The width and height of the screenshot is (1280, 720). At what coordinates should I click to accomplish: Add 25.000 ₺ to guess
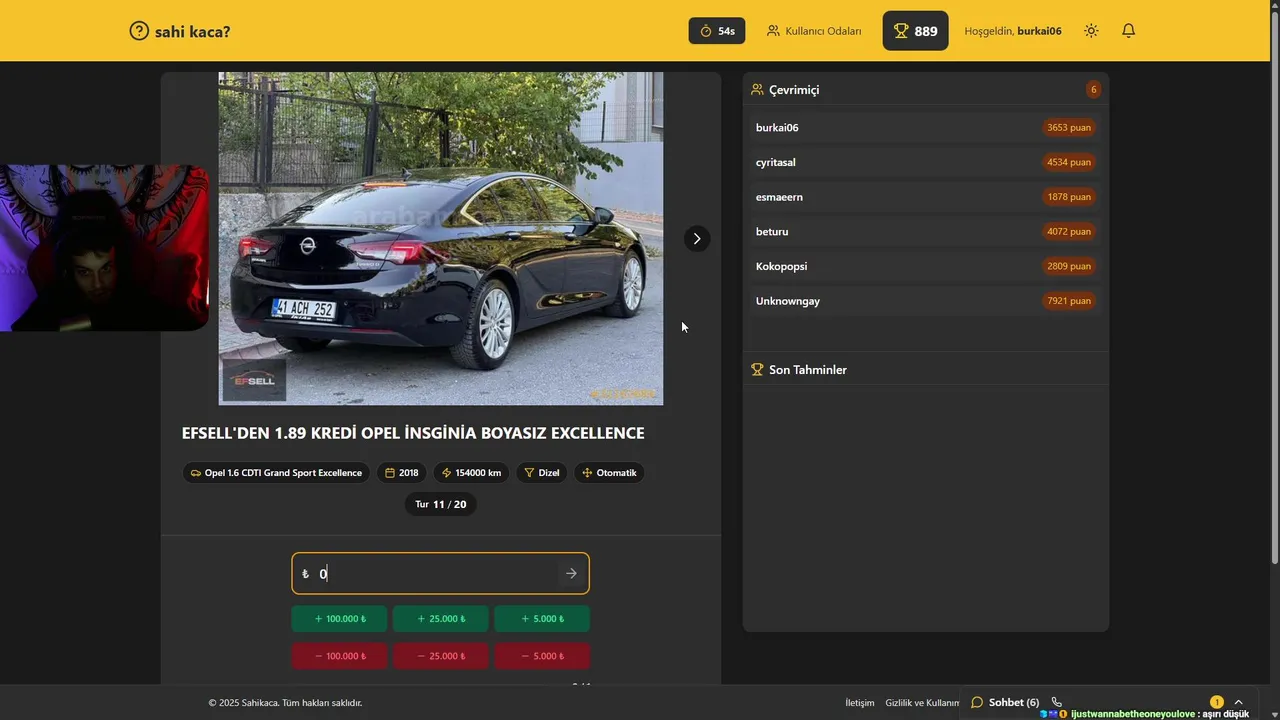(441, 619)
